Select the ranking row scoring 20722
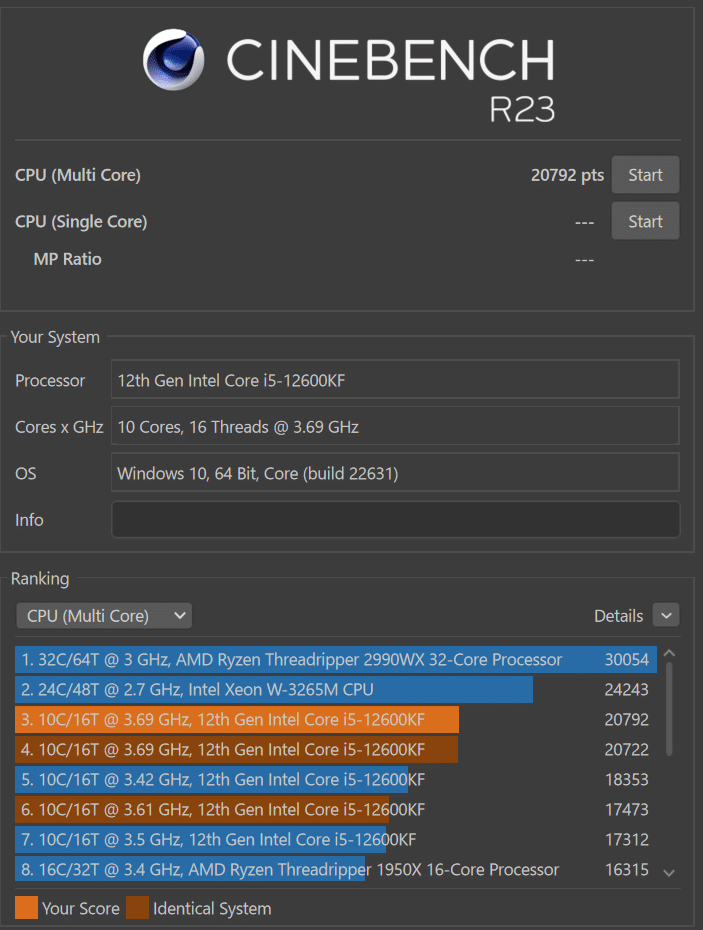 point(336,750)
